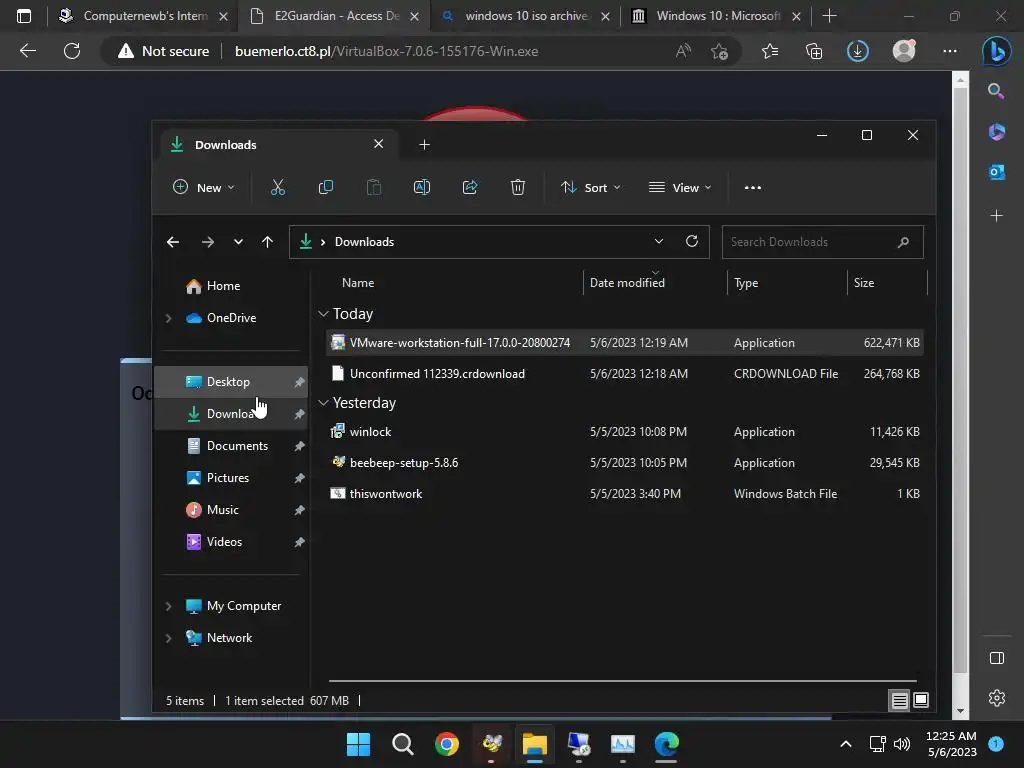Viewport: 1024px width, 768px height.
Task: Go forward in File Explorer navigation
Action: (x=208, y=242)
